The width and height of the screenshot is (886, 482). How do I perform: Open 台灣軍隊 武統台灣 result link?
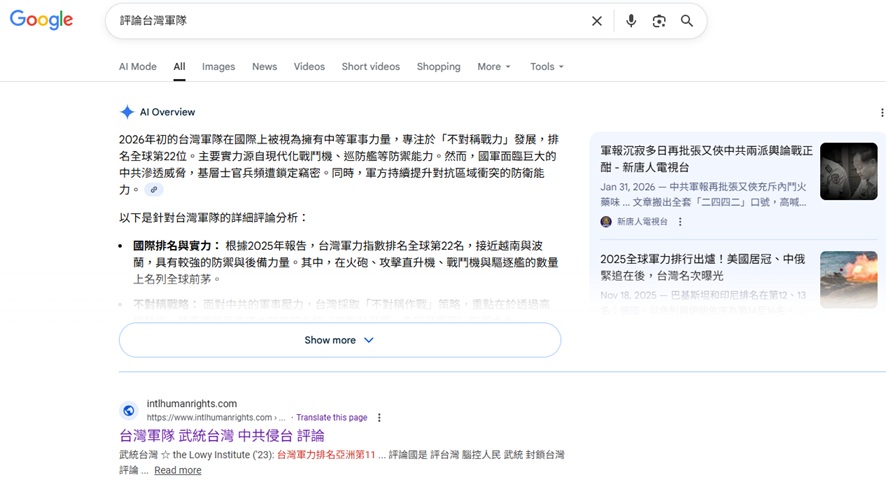(x=221, y=436)
